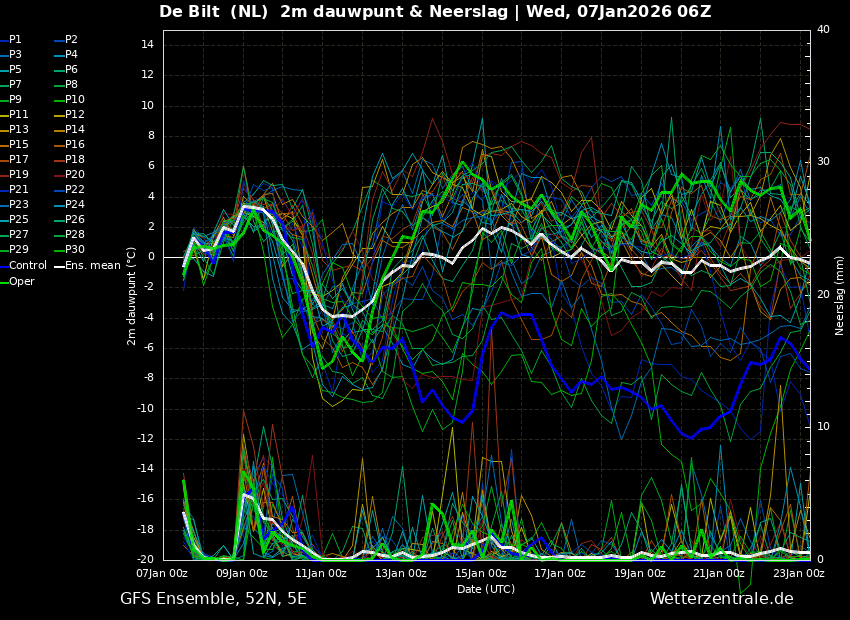This screenshot has width=850, height=620.
Task: Click the P14 legend entry
Action: click(x=70, y=130)
